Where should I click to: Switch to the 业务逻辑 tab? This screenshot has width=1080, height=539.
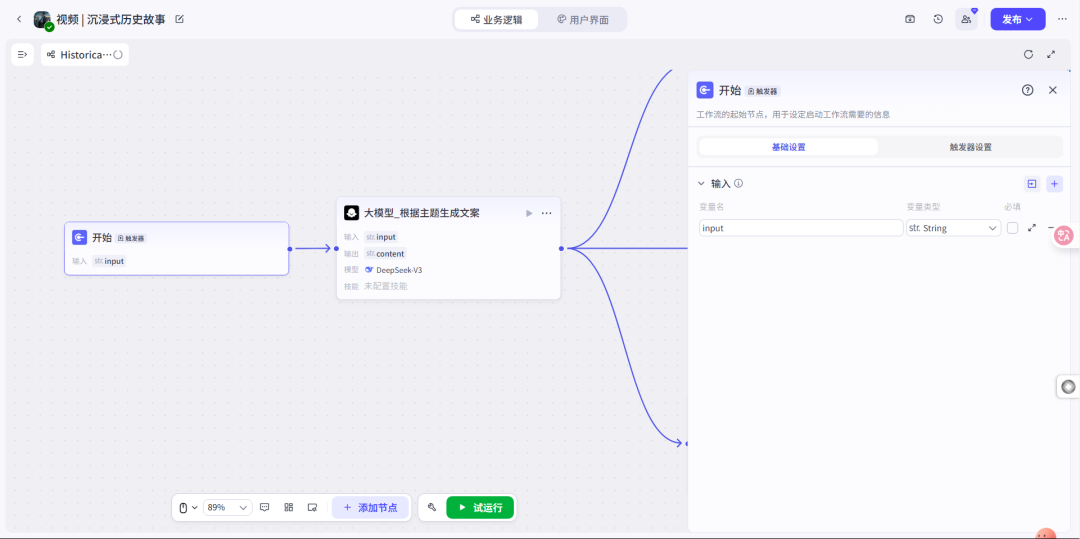tap(497, 20)
